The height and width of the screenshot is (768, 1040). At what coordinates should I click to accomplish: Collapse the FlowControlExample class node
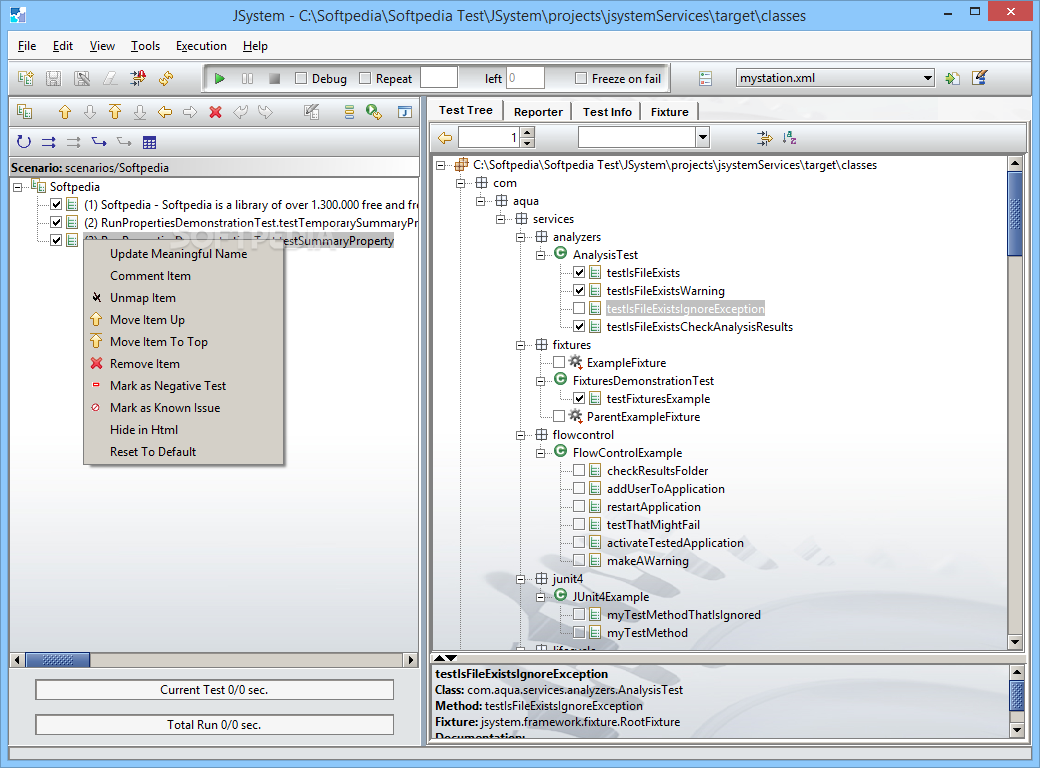(541, 453)
